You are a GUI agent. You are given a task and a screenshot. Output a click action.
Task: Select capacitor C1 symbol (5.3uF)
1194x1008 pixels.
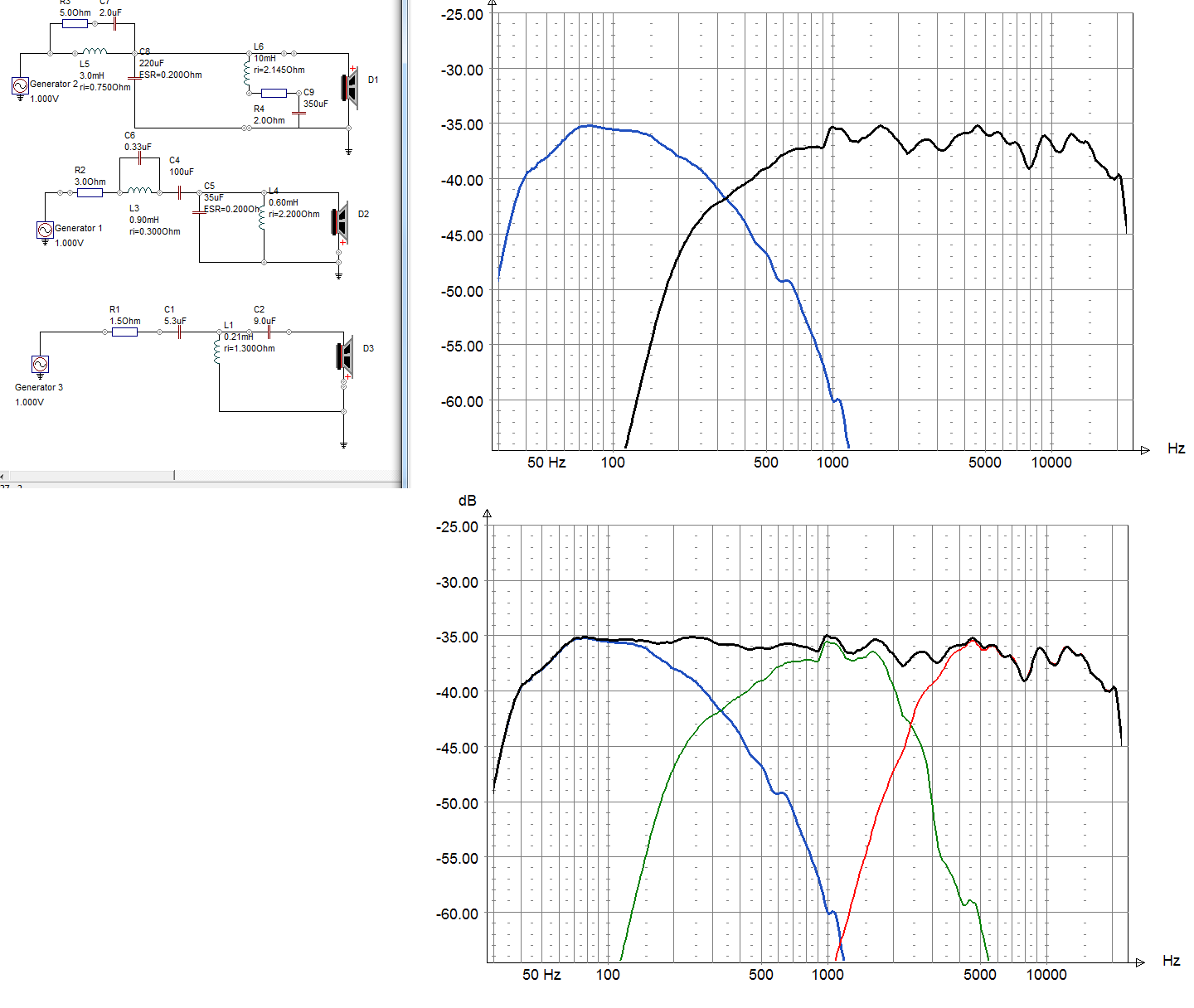click(179, 332)
